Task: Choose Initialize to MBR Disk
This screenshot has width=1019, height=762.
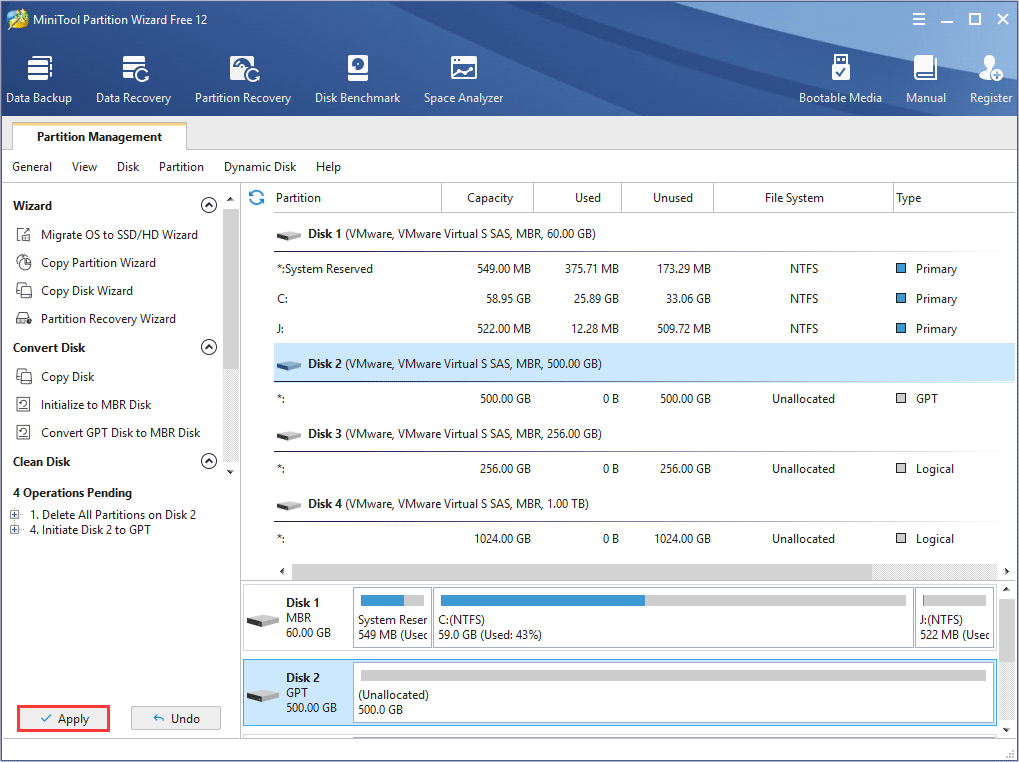Action: [96, 405]
